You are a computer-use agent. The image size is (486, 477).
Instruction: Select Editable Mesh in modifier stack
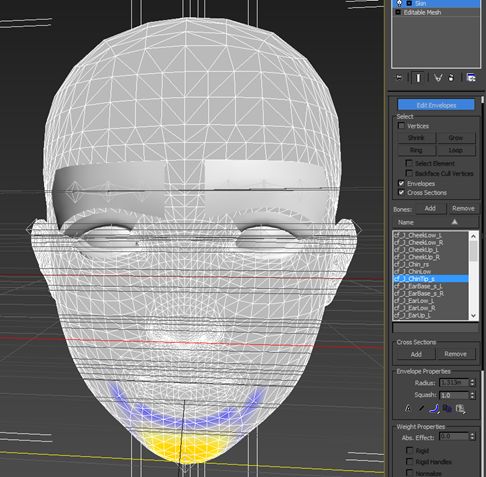coord(422,12)
